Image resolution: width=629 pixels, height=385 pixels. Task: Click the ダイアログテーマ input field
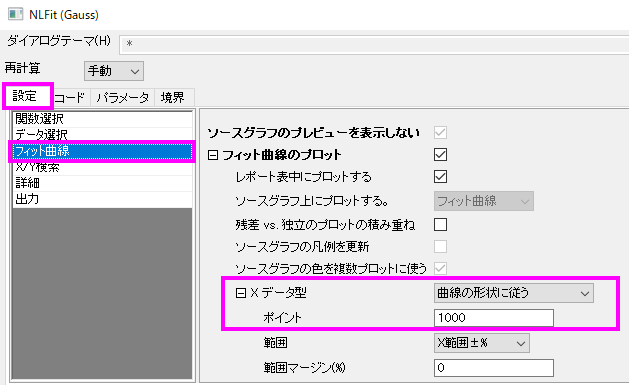coord(374,44)
